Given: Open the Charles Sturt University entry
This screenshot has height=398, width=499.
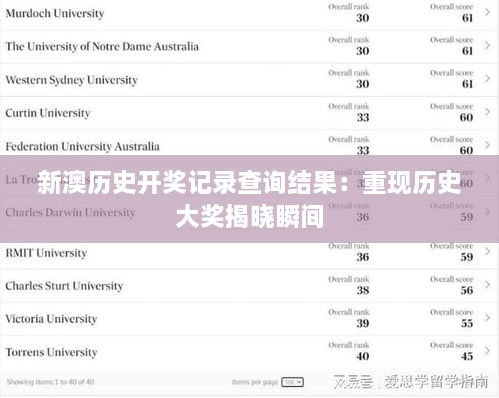Looking at the screenshot, I should [64, 286].
